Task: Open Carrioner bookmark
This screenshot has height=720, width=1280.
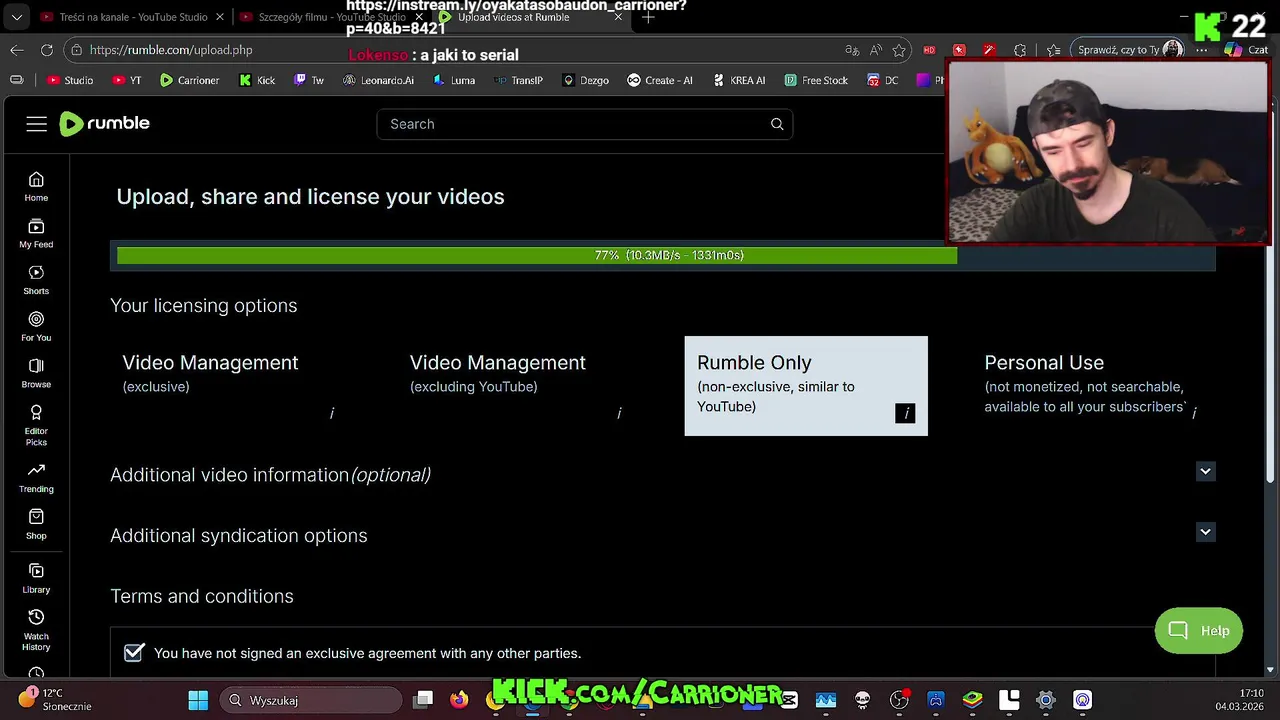Action: point(190,80)
